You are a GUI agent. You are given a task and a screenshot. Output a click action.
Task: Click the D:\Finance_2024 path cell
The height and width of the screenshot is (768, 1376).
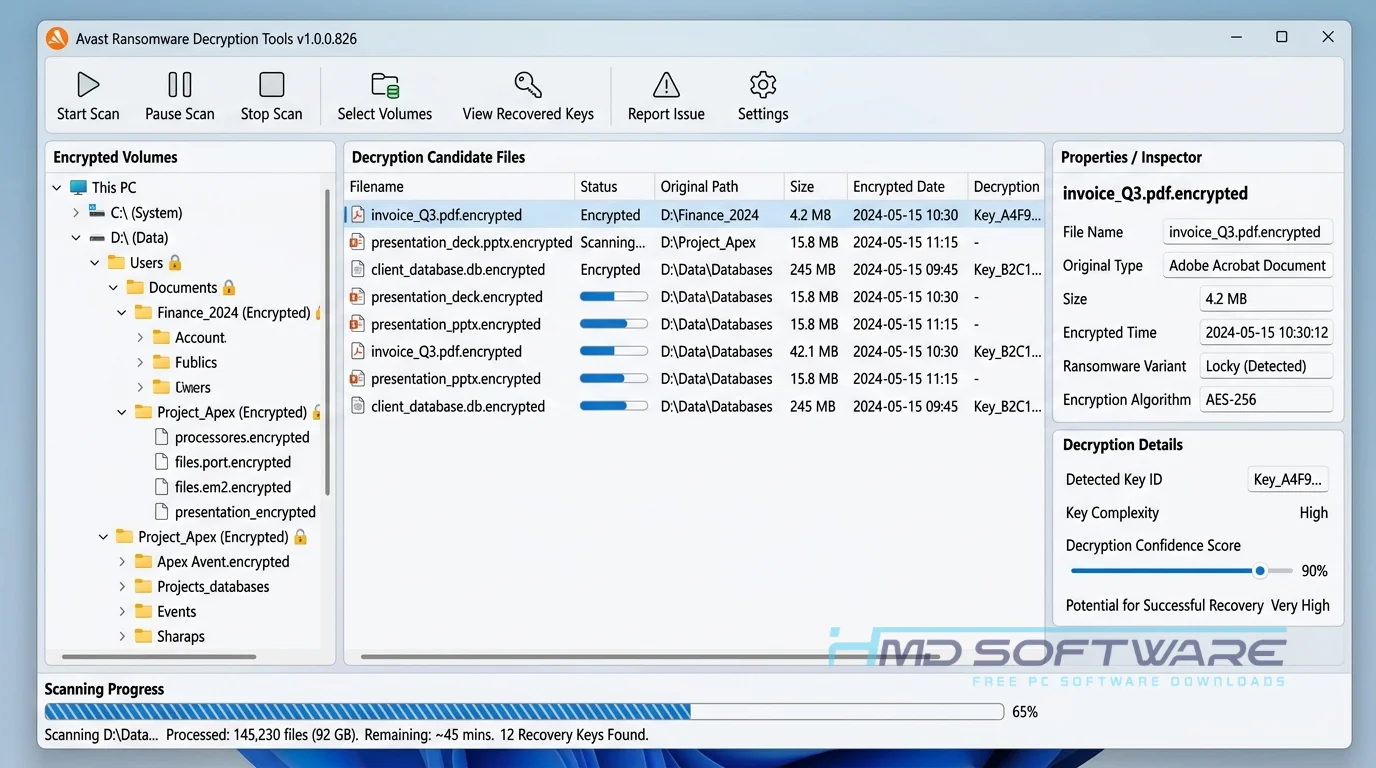point(710,215)
